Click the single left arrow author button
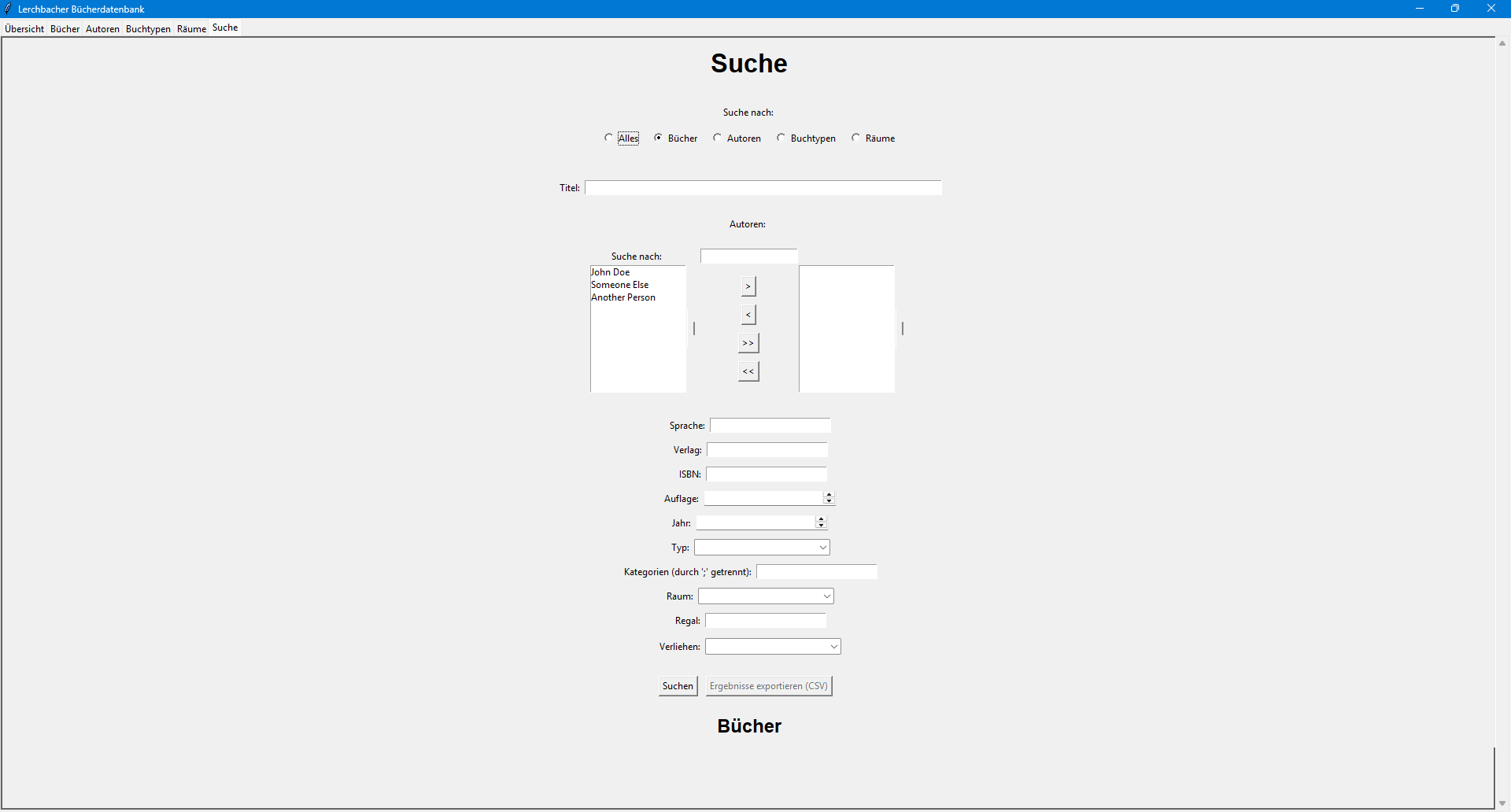 pyautogui.click(x=748, y=315)
